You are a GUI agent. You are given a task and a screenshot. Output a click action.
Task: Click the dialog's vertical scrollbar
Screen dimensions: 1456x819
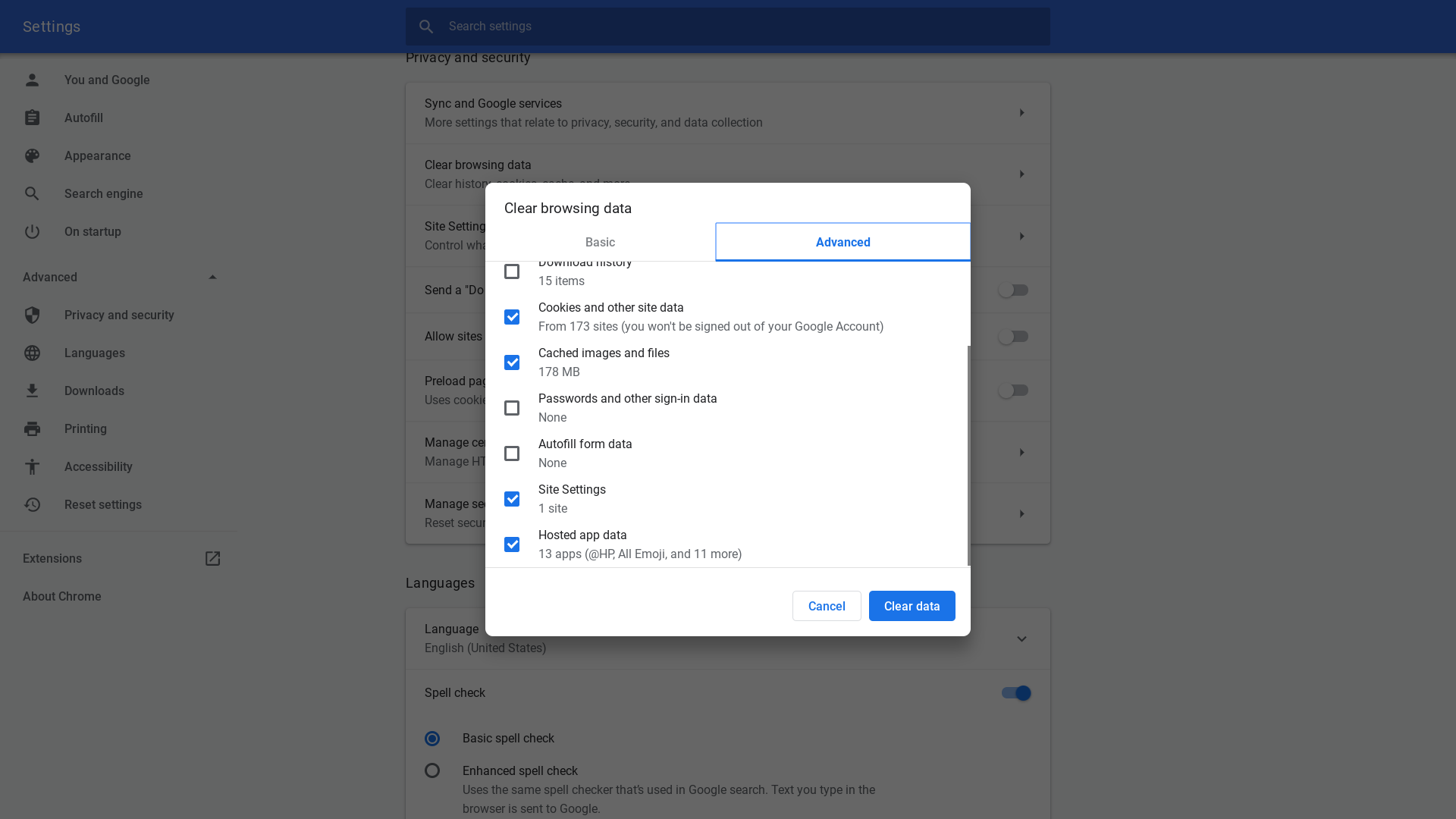point(968,455)
